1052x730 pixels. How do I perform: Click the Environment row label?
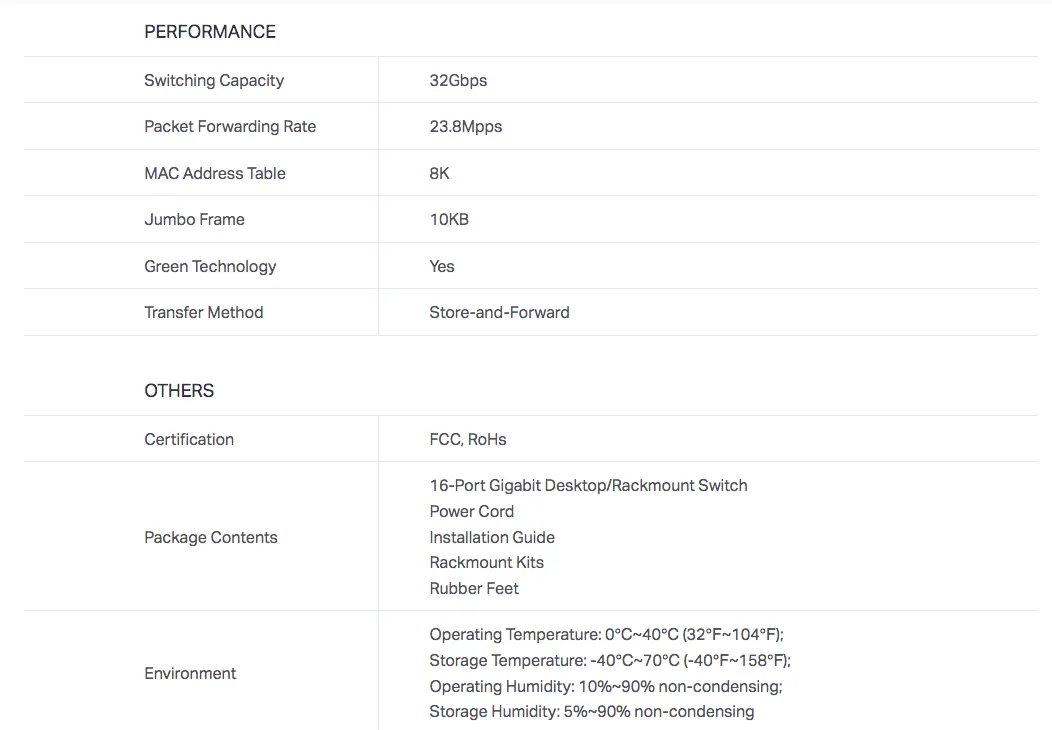[190, 674]
